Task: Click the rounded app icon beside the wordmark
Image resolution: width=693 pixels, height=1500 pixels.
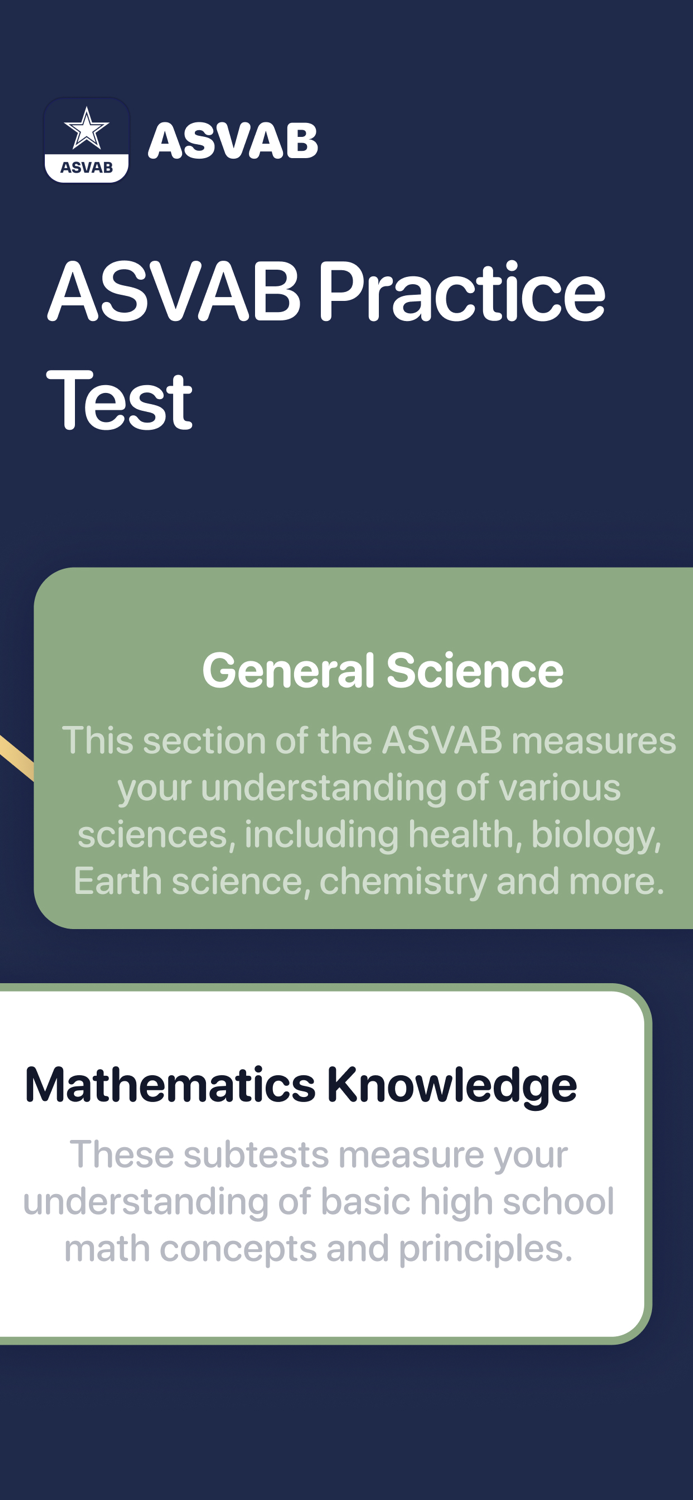Action: 87,140
